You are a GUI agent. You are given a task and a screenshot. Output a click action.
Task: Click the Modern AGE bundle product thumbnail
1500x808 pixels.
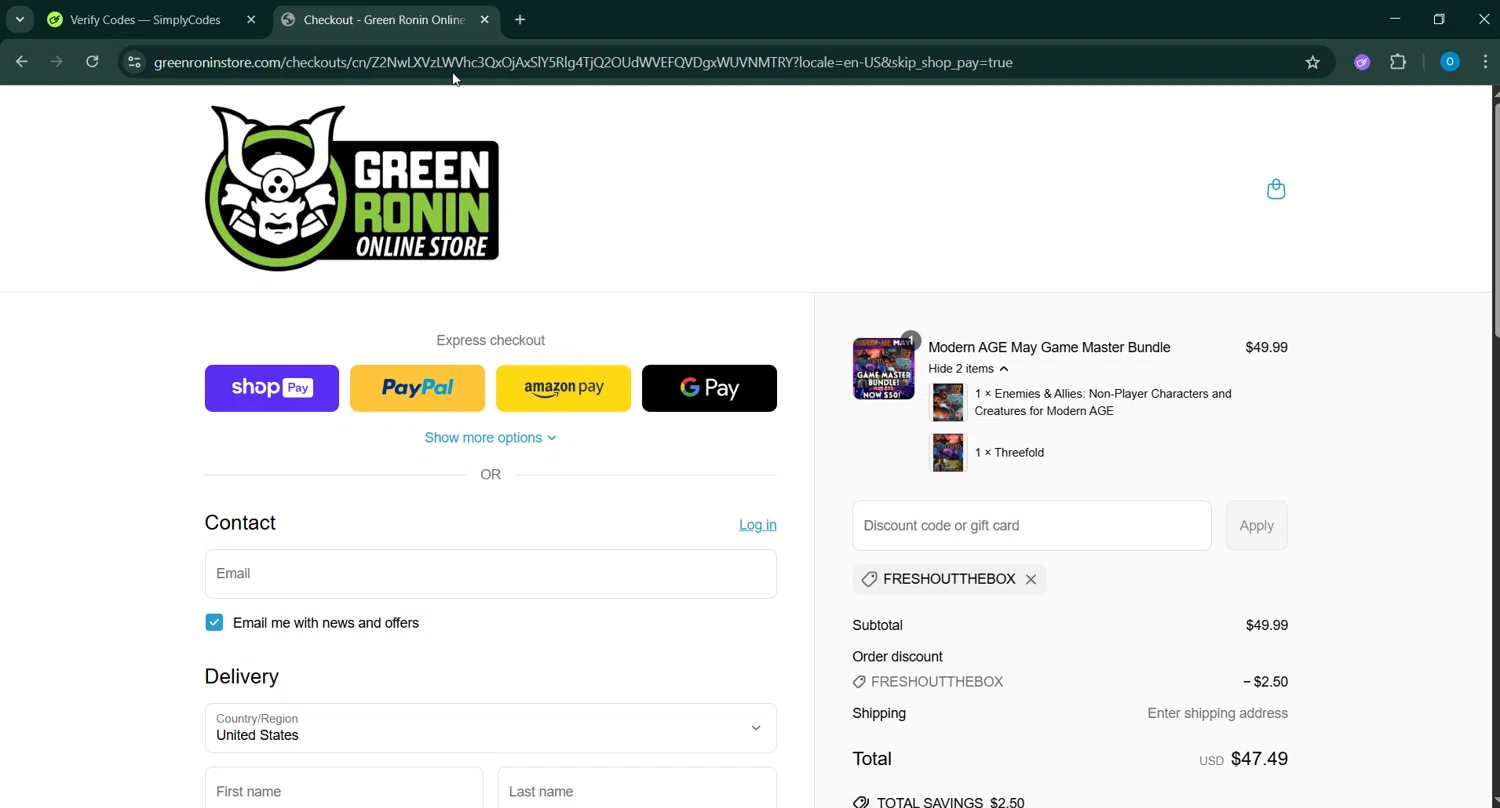pos(883,368)
